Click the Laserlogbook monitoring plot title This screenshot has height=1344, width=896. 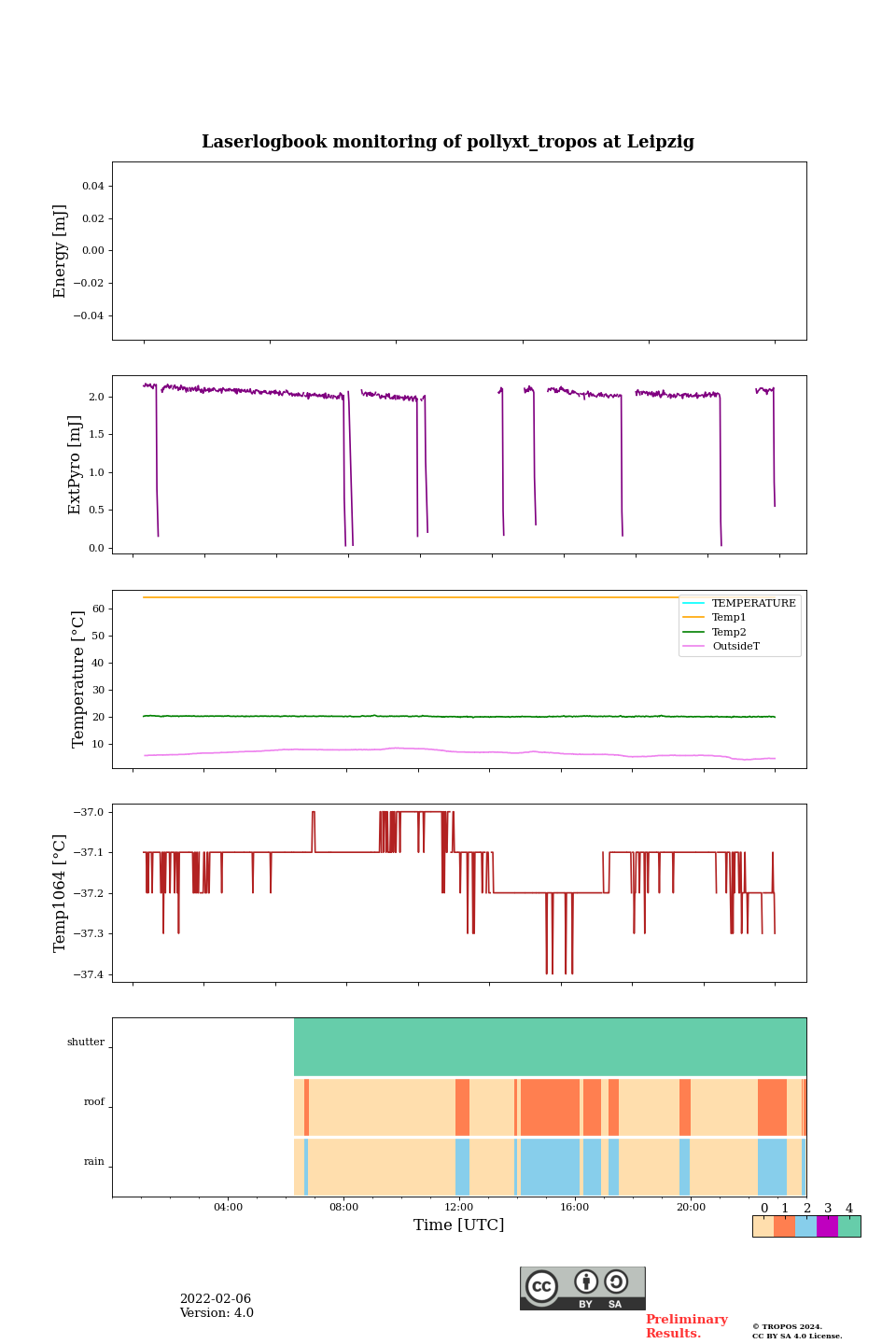click(448, 142)
